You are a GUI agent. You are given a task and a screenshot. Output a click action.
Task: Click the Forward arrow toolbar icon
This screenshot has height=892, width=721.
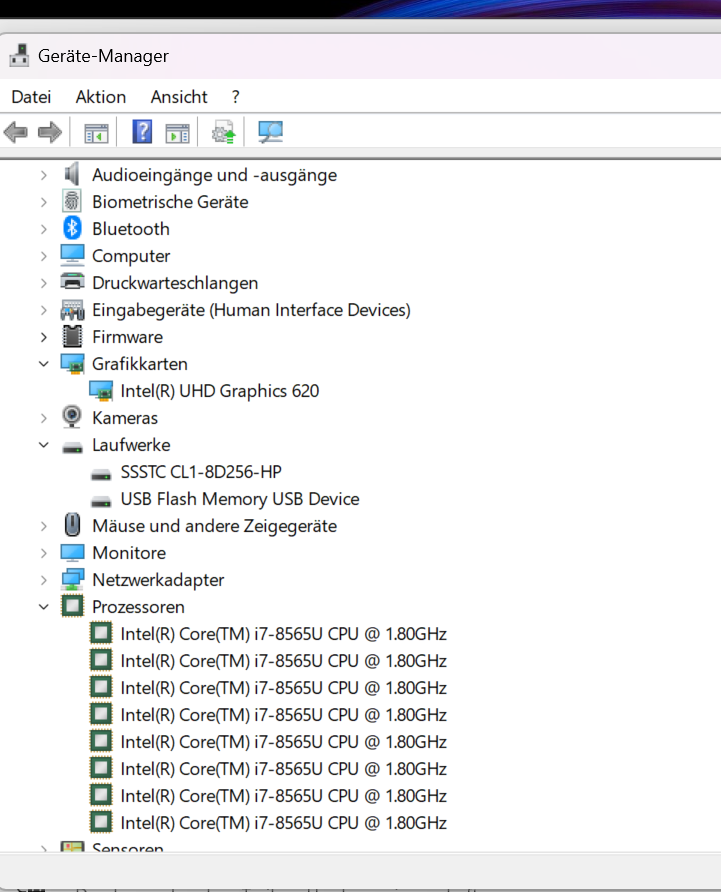tap(50, 133)
